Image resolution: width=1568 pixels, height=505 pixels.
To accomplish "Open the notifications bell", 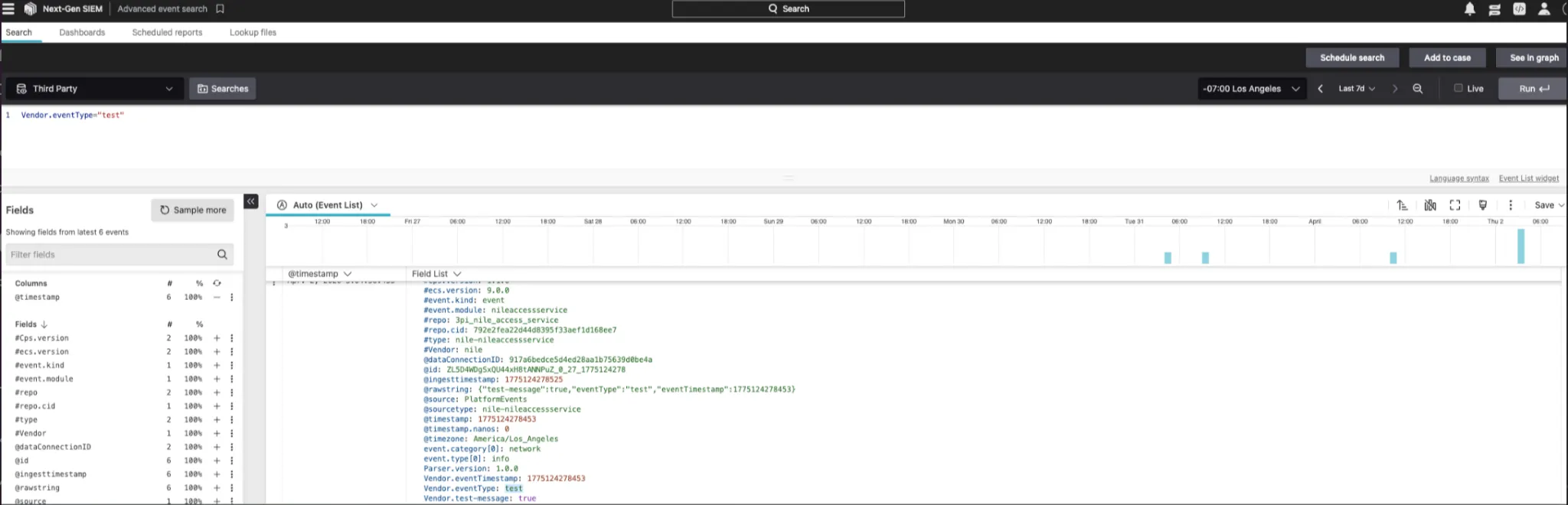I will (1469, 9).
